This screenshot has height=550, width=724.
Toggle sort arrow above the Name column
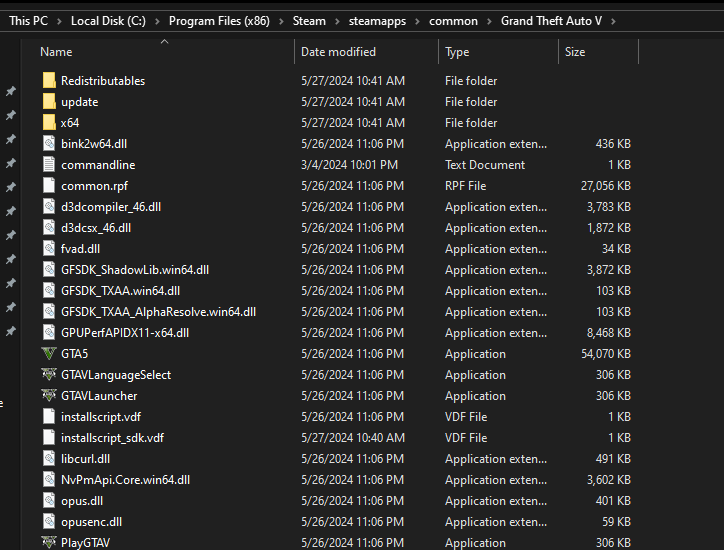[x=164, y=42]
